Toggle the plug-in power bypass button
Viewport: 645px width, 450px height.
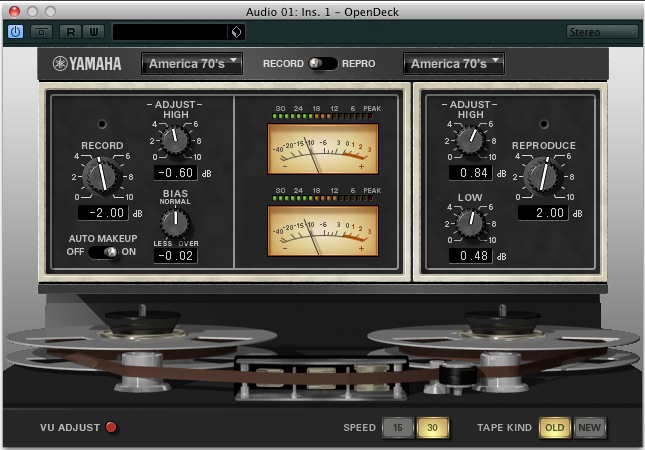pos(15,32)
